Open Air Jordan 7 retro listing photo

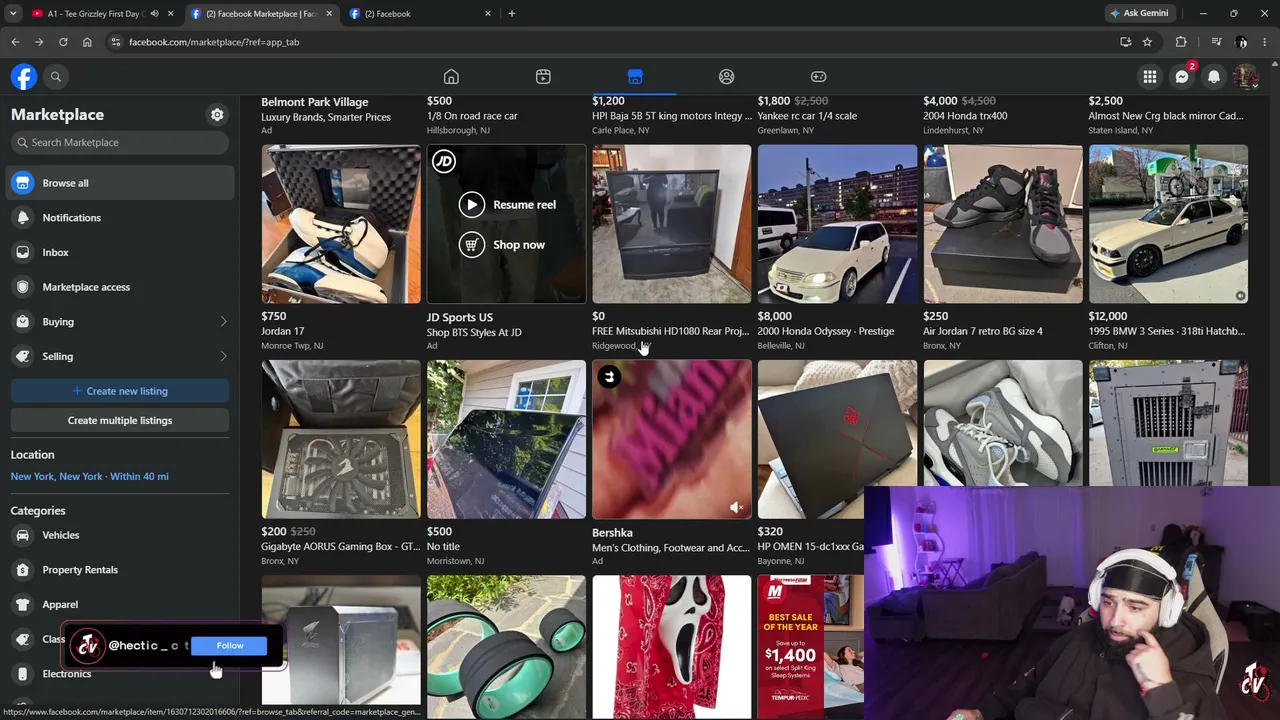[1003, 224]
